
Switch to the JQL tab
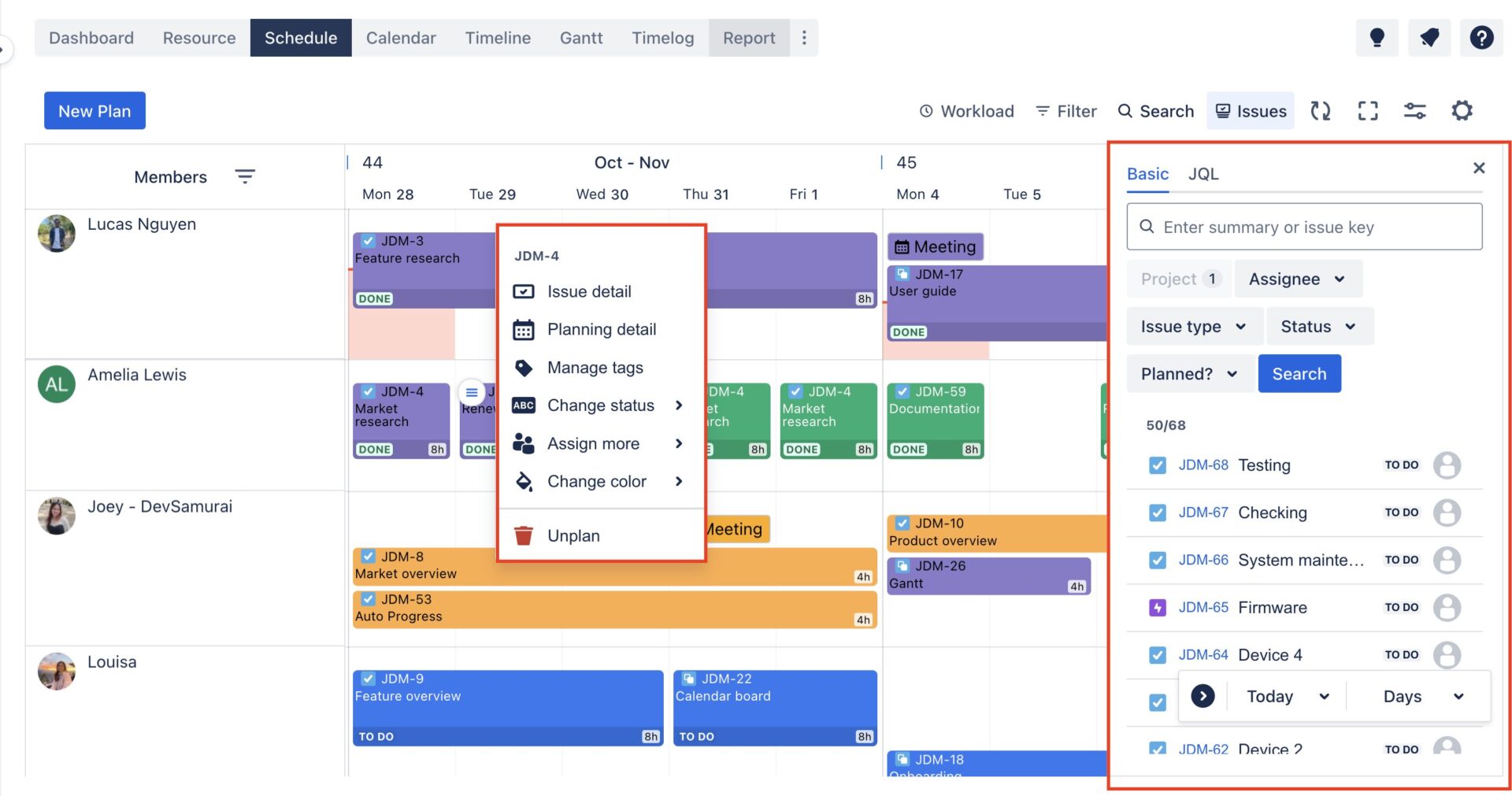pyautogui.click(x=1203, y=173)
